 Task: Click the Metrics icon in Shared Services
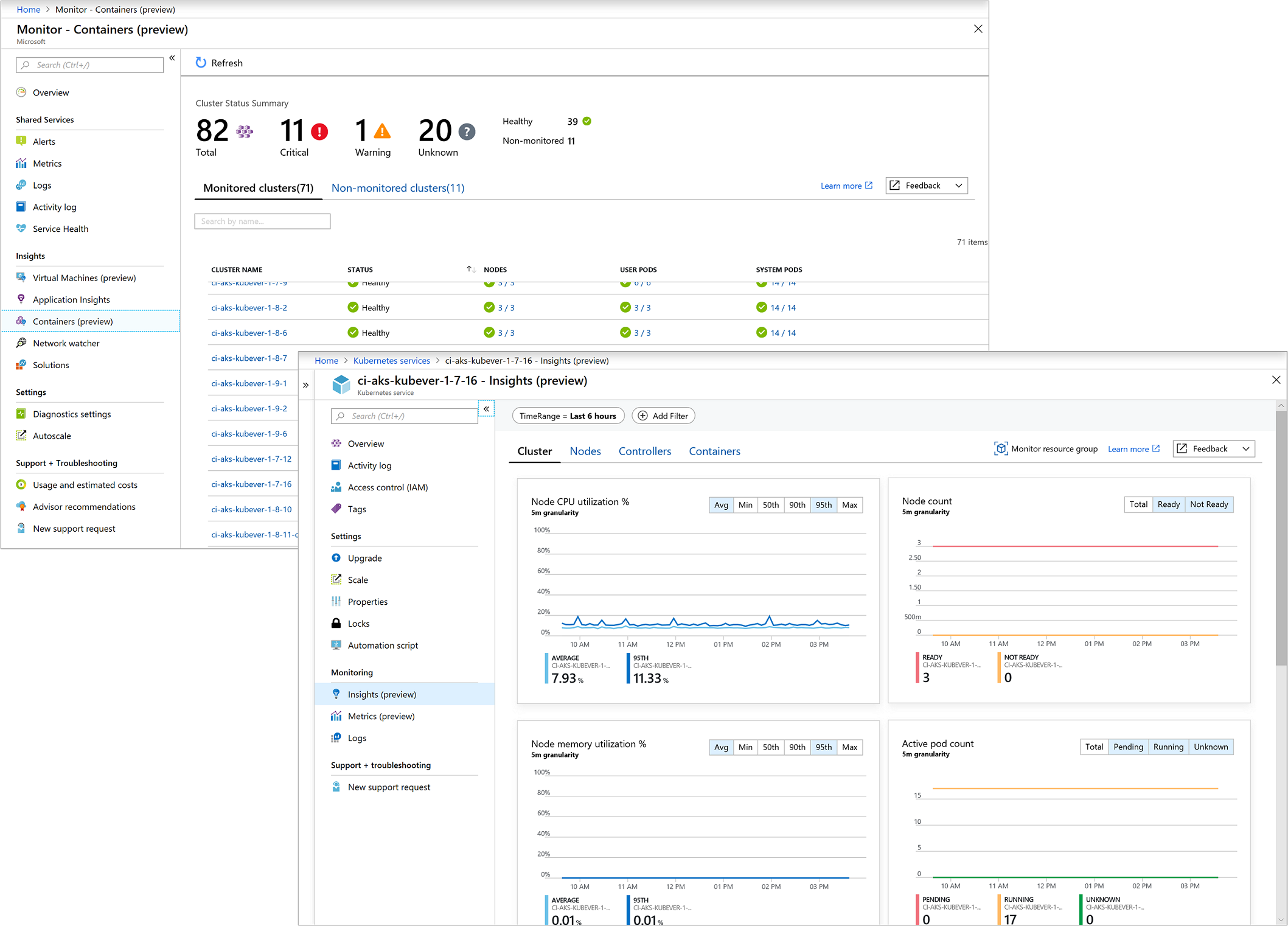[x=21, y=163]
